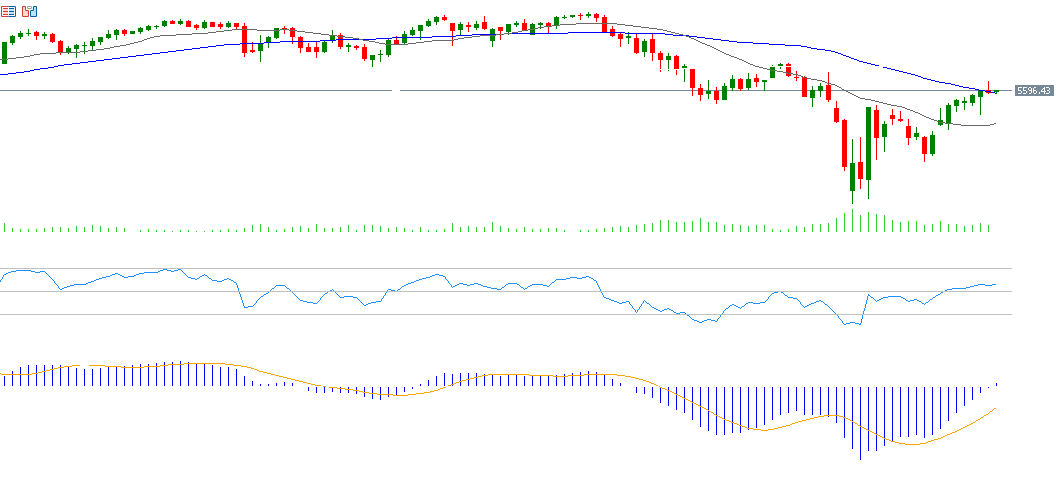Click the one-click trading panel icon
Image resolution: width=1058 pixels, height=487 pixels.
tap(30, 10)
